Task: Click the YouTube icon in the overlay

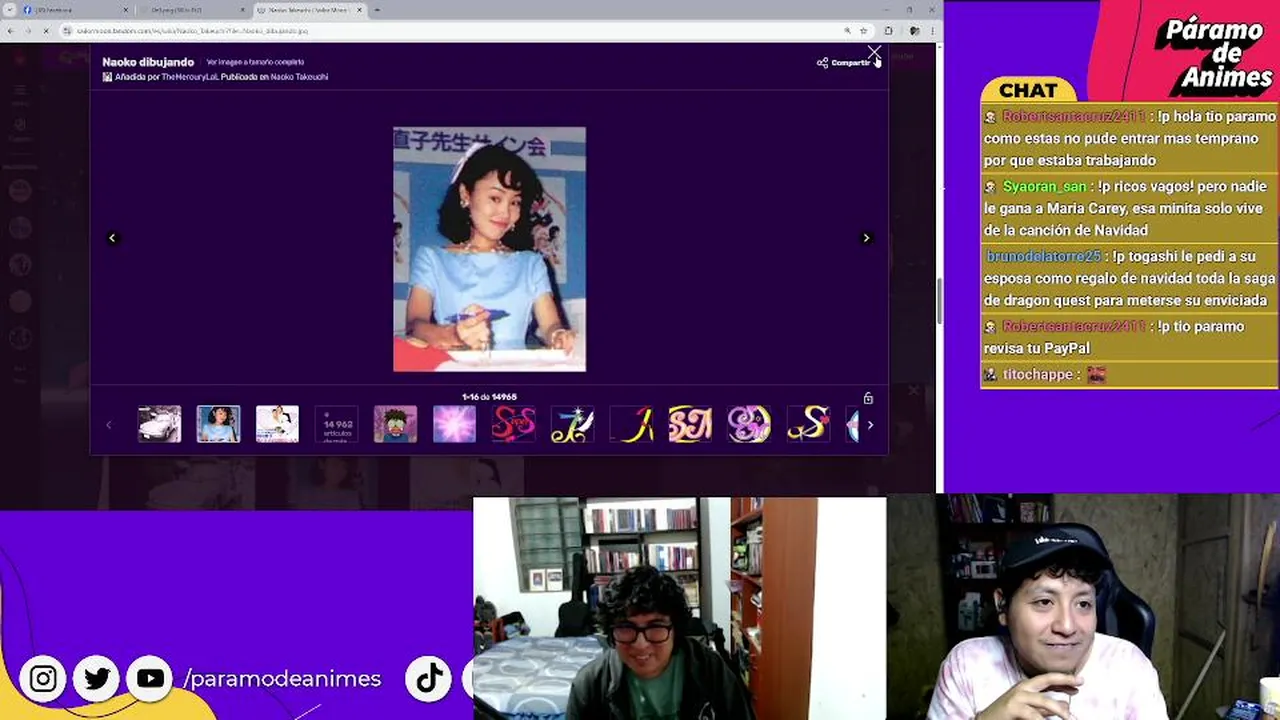Action: pos(150,679)
